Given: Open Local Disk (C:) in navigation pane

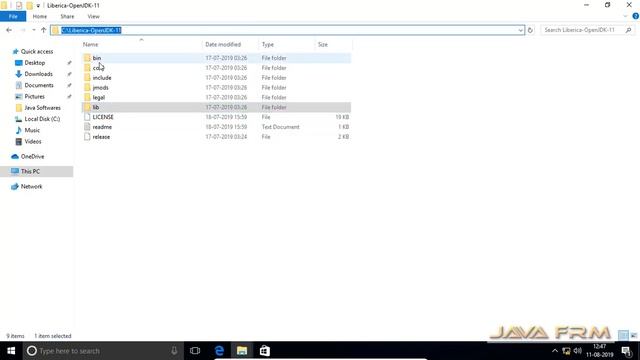Looking at the screenshot, I should click(42, 119).
